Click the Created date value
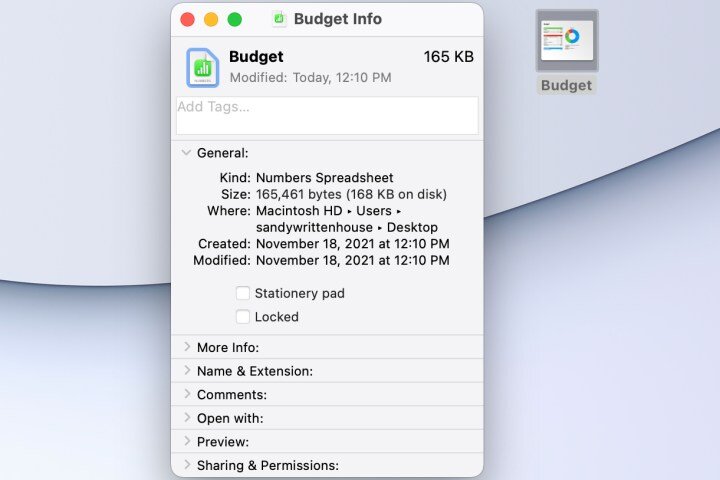 [353, 244]
